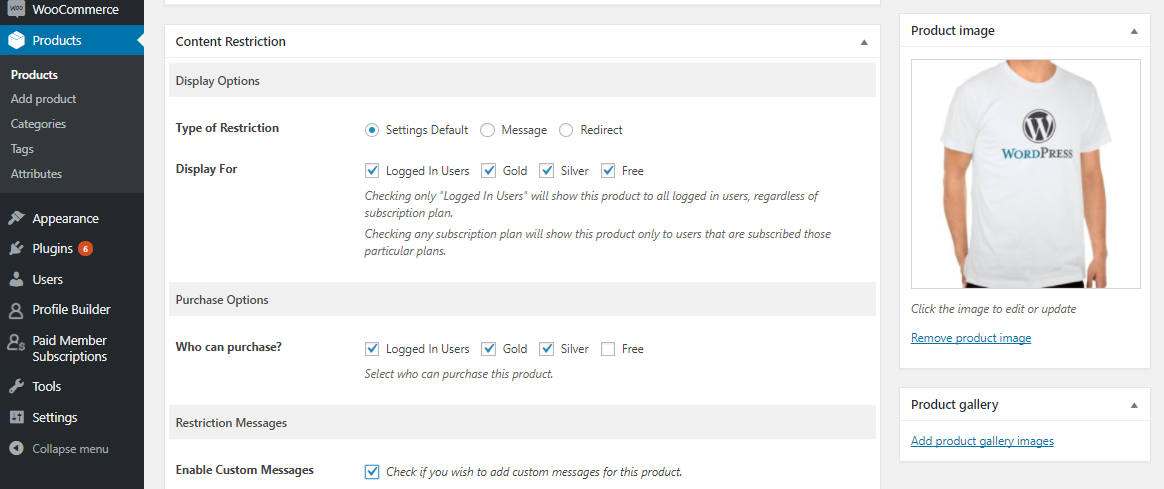The width and height of the screenshot is (1164, 489).
Task: Open Appearance via its paintbrush icon
Action: tap(16, 218)
